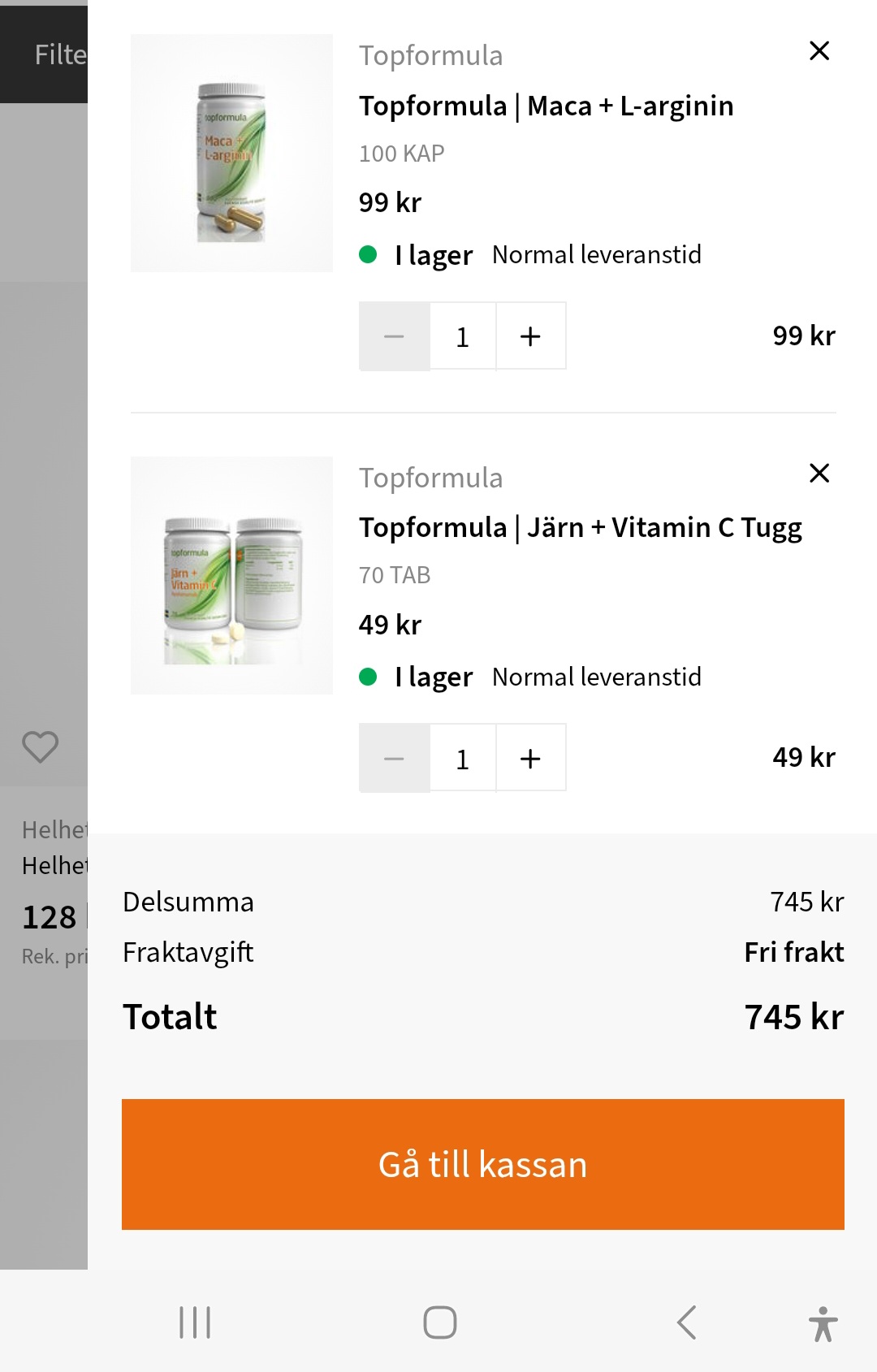Viewport: 877px width, 1372px height.
Task: Open Topformula | Maca + L-arginin title
Action: click(x=546, y=106)
